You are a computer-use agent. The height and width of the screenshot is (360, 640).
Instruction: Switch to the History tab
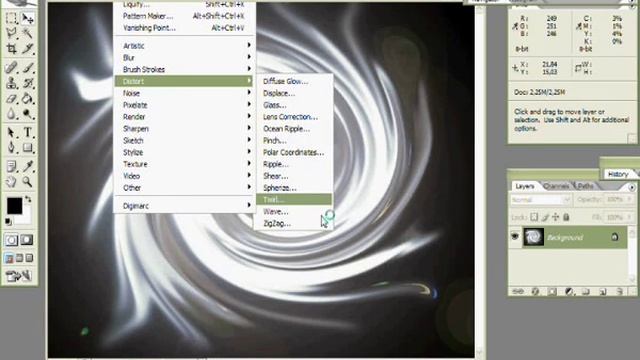click(618, 174)
